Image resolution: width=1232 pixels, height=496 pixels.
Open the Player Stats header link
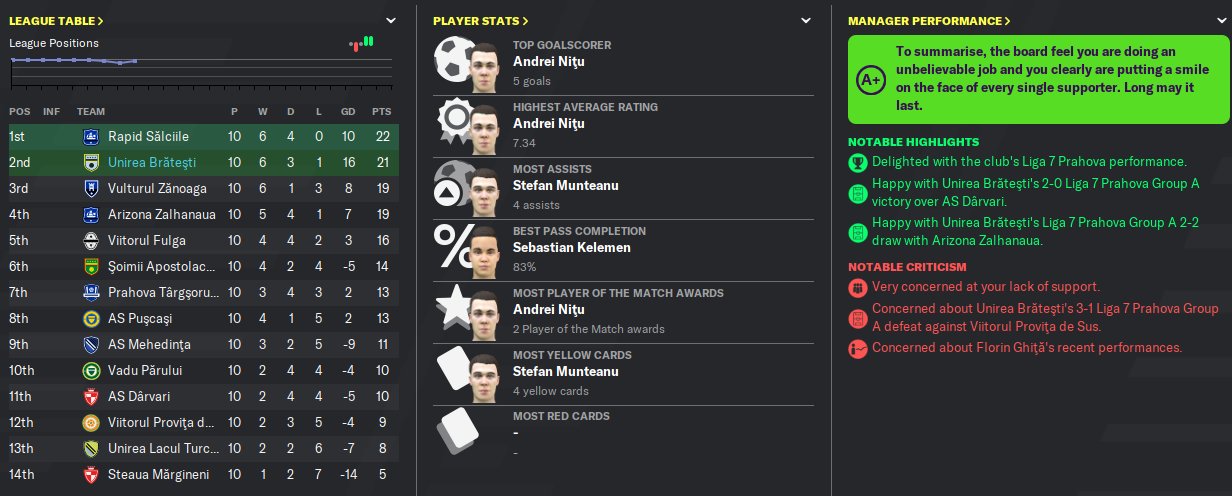click(x=481, y=20)
